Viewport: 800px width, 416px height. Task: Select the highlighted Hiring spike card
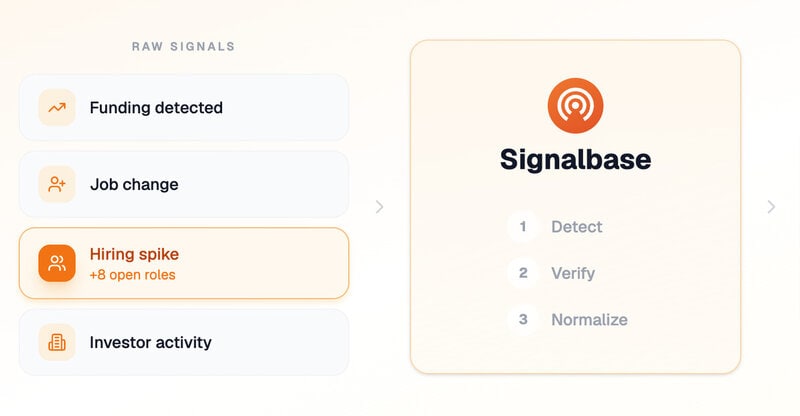pyautogui.click(x=184, y=263)
